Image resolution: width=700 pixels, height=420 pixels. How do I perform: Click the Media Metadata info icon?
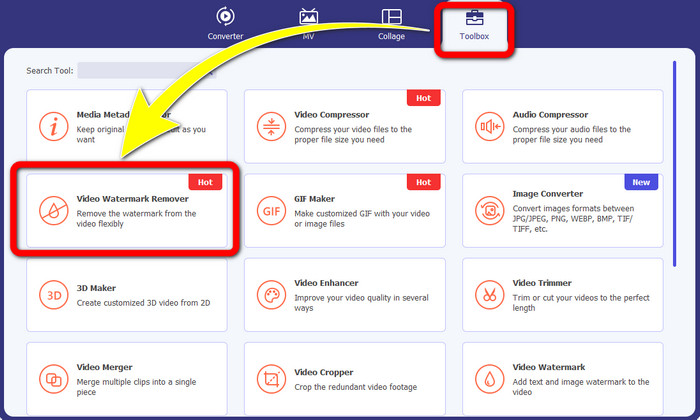53,127
